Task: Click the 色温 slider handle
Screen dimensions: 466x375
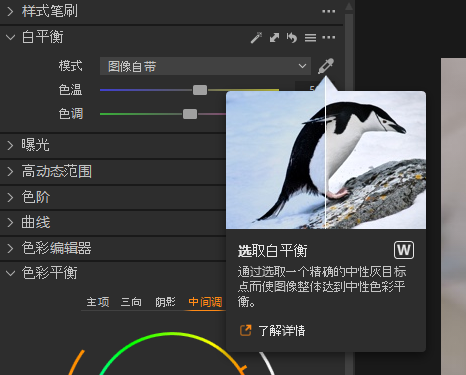Action: point(200,90)
